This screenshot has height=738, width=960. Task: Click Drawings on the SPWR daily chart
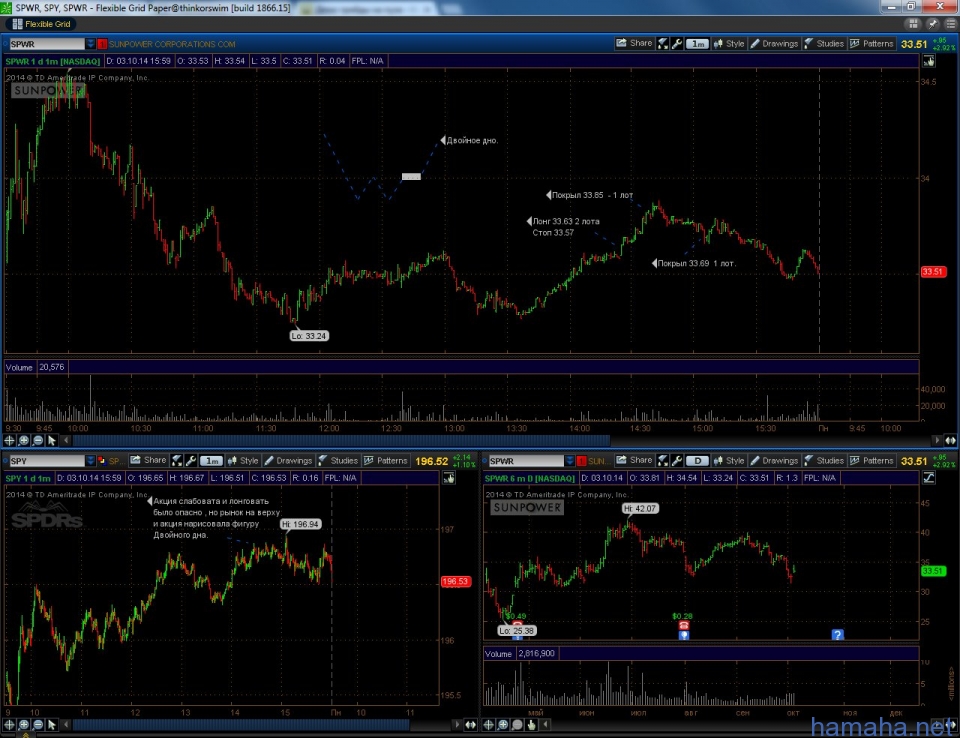[774, 461]
